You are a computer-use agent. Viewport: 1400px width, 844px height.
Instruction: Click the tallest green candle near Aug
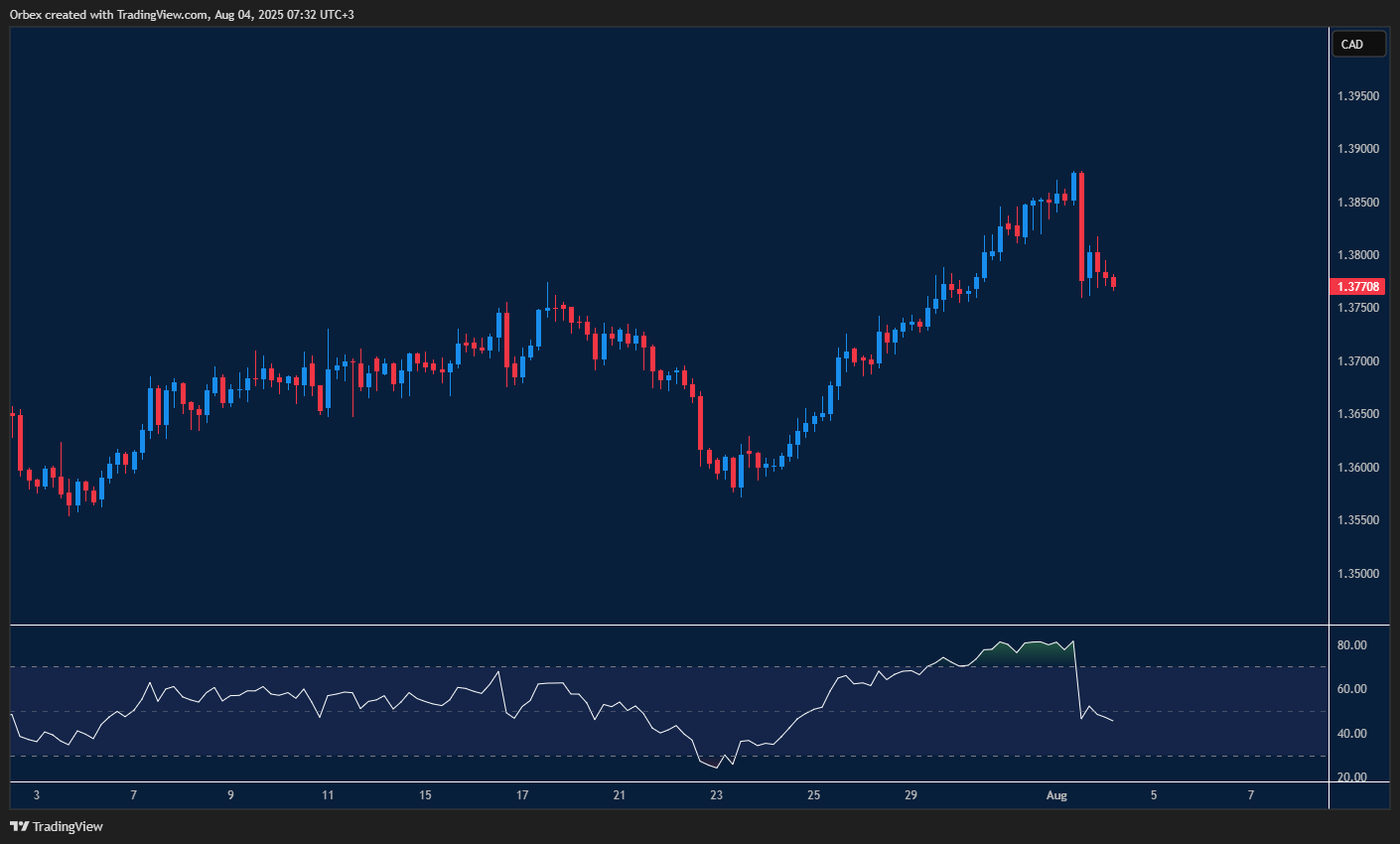pos(1075,189)
